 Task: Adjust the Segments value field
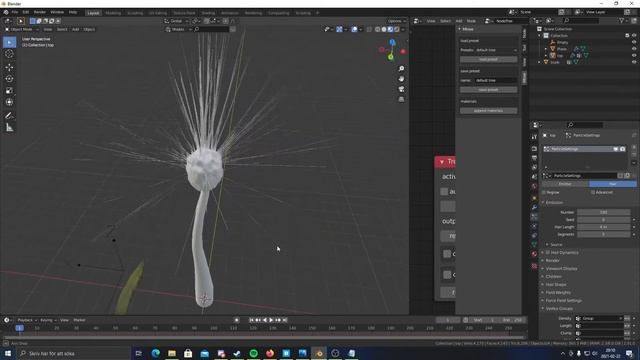(604, 235)
